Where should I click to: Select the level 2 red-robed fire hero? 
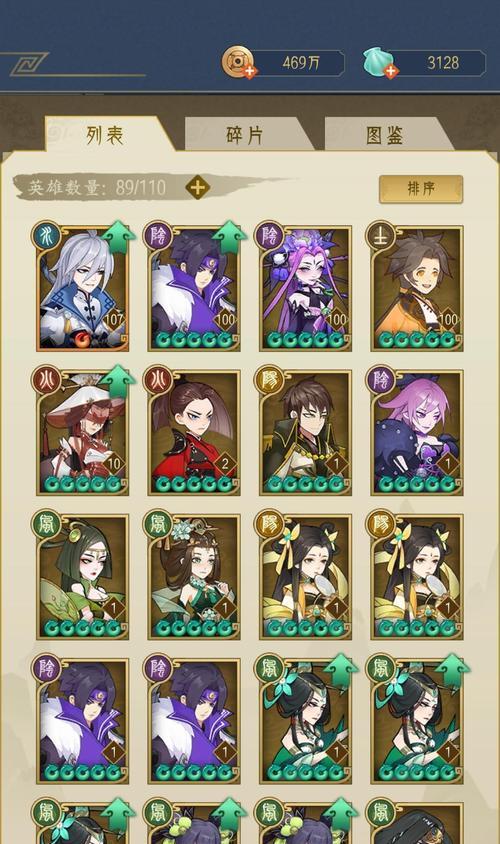pos(194,432)
